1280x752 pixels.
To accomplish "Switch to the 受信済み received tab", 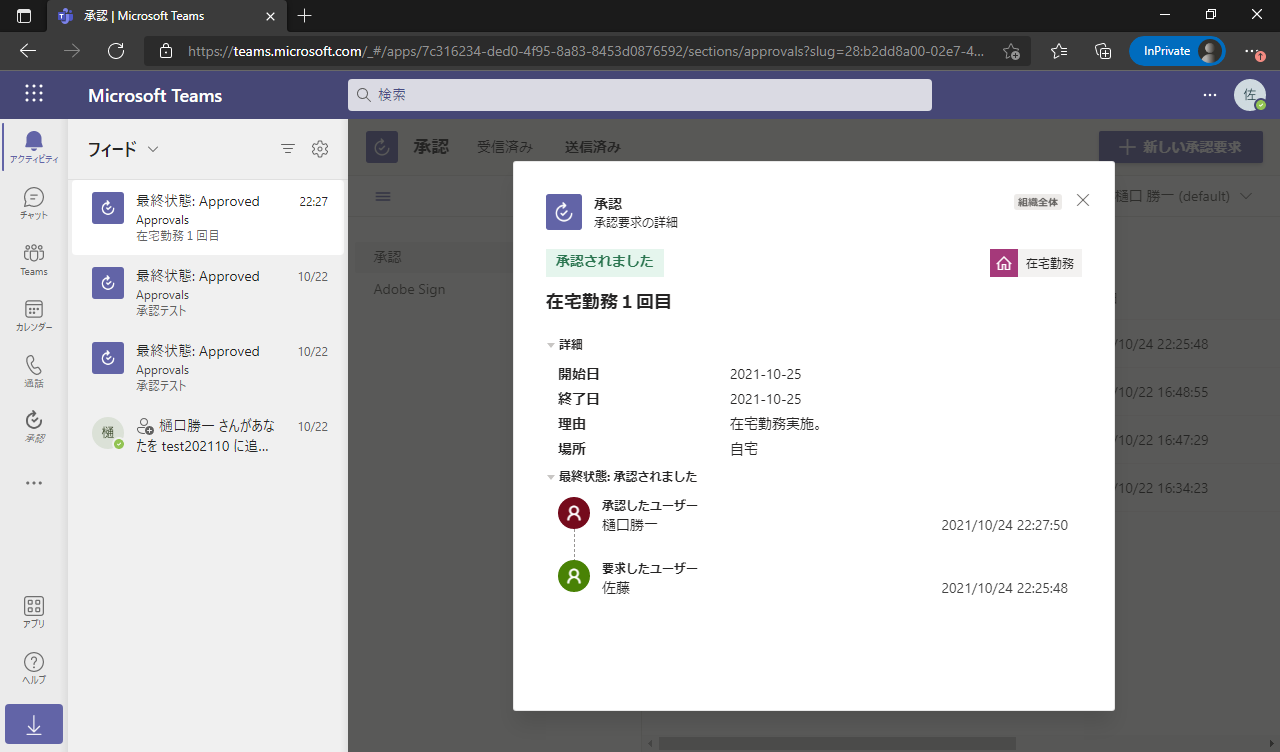I will pyautogui.click(x=504, y=147).
